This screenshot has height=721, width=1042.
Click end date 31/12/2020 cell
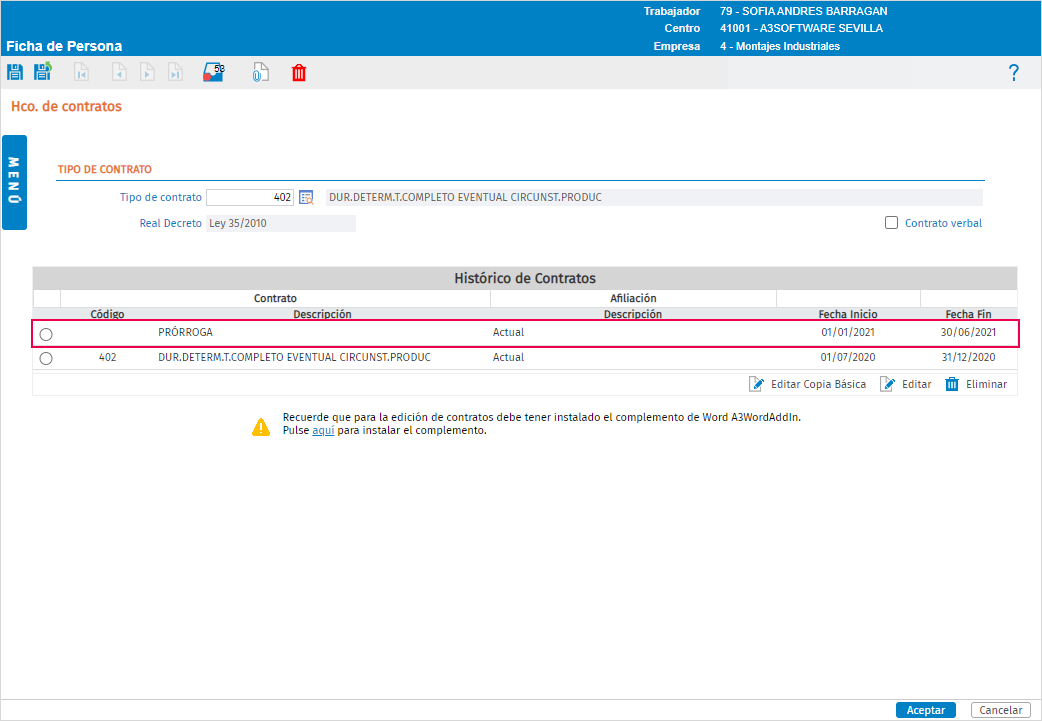968,358
